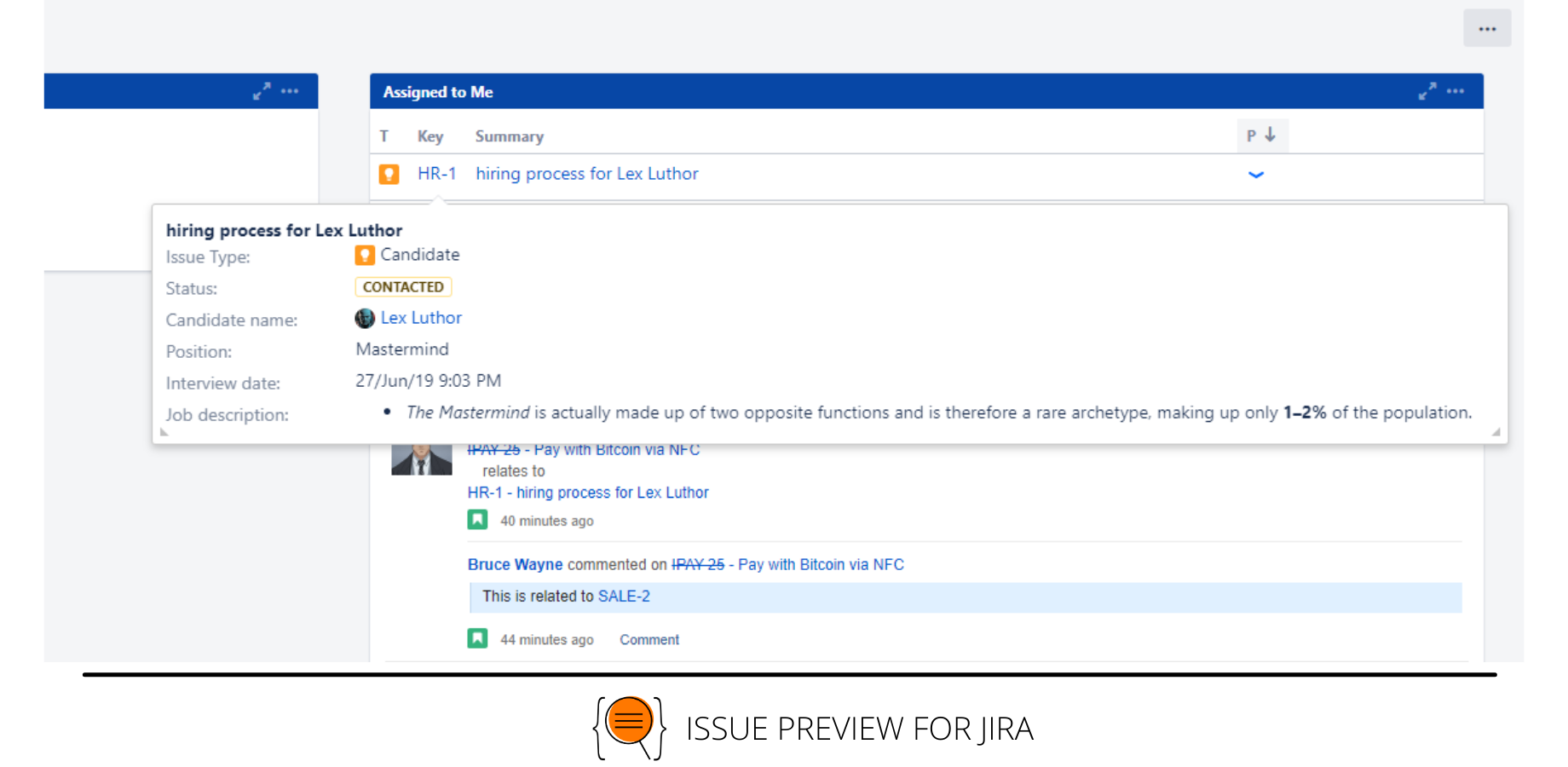The width and height of the screenshot is (1568, 767).
Task: Sort by the Key column header
Action: pos(430,136)
